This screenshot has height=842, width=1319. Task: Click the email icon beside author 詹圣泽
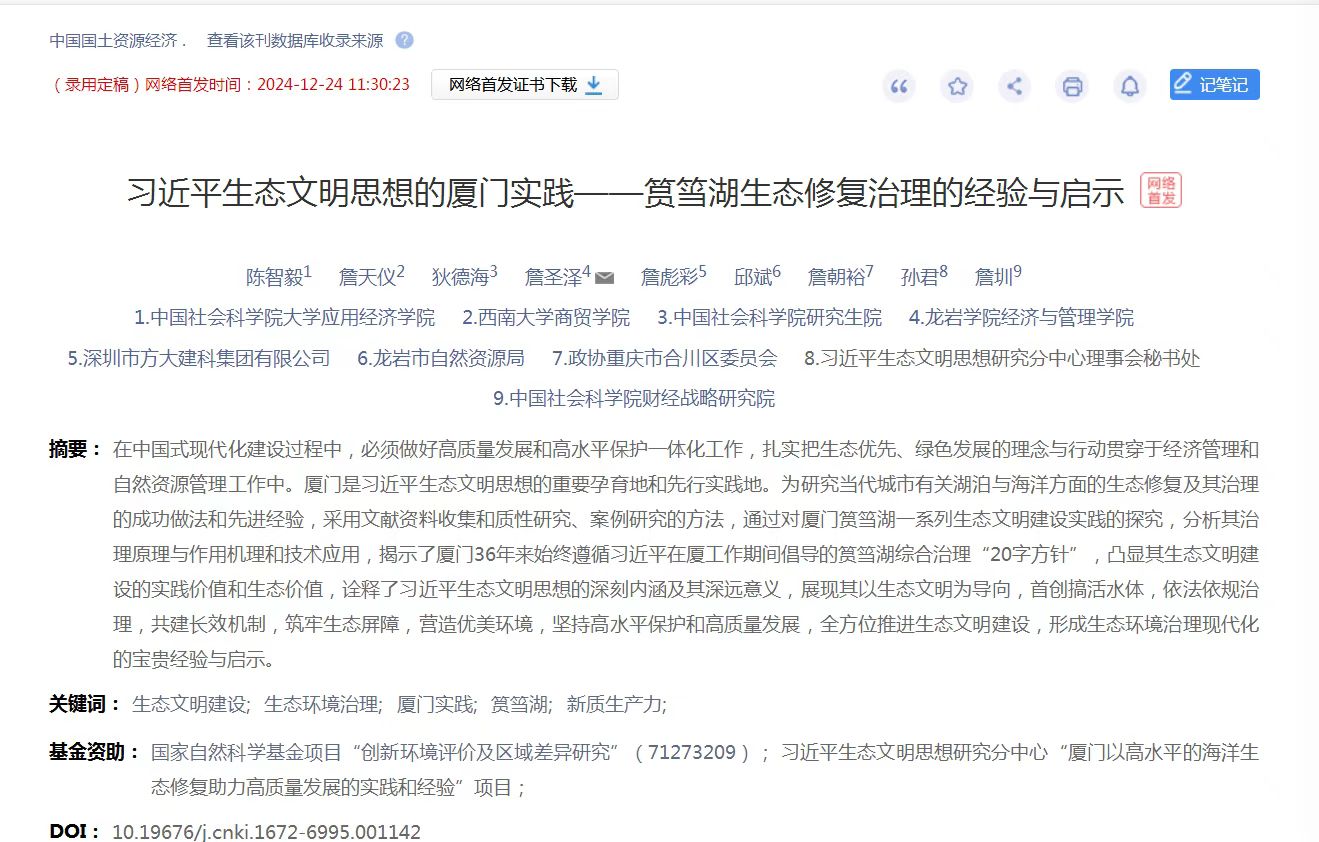click(603, 278)
